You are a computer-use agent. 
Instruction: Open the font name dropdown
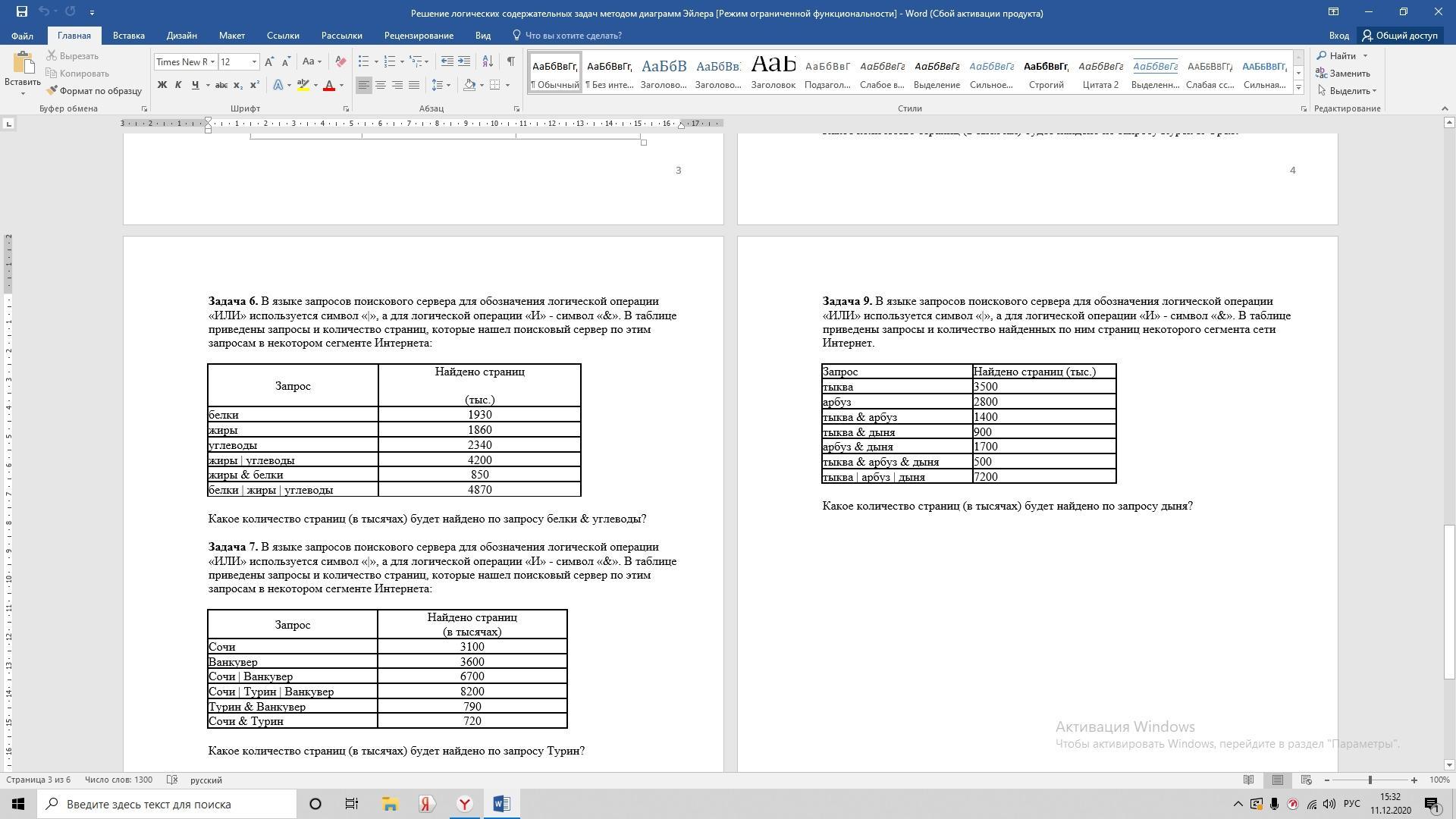(212, 62)
